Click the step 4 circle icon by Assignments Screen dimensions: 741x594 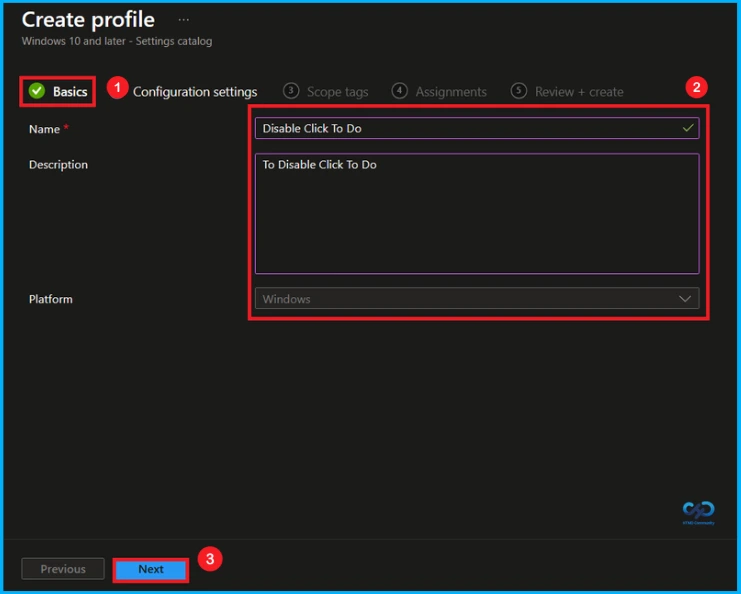pos(399,91)
